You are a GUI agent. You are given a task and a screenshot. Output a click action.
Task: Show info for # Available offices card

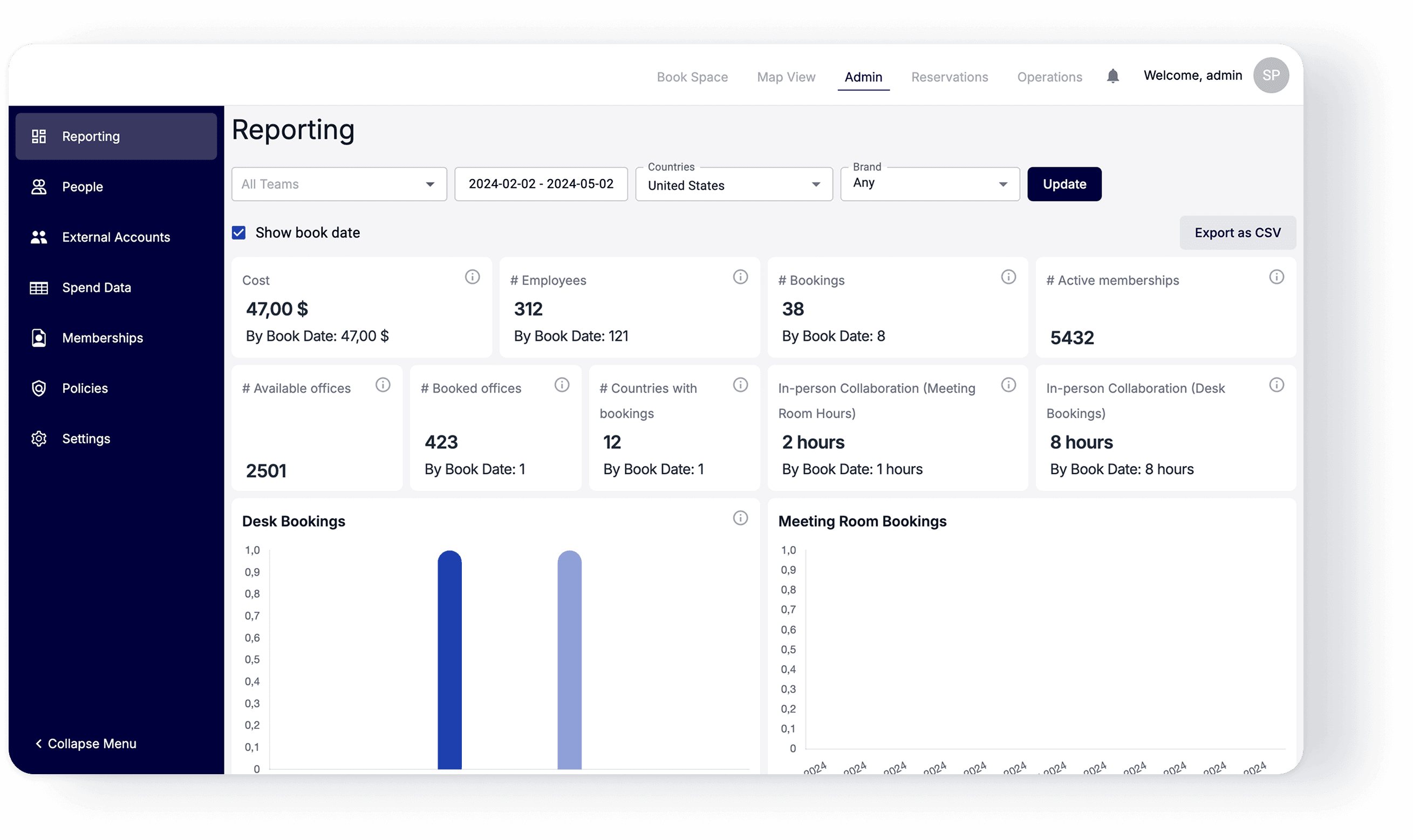pyautogui.click(x=383, y=385)
